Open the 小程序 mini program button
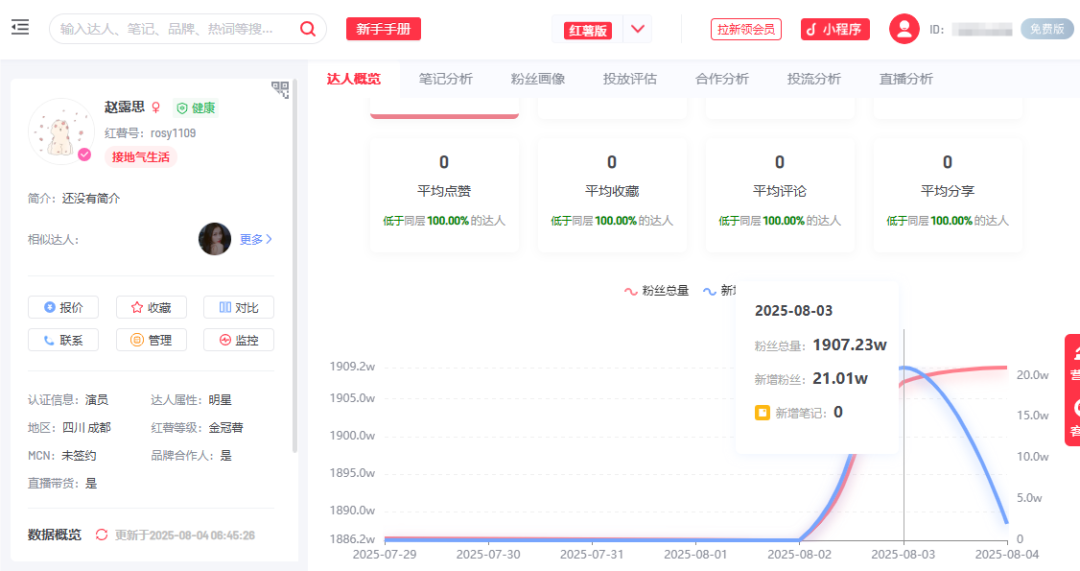 pyautogui.click(x=835, y=30)
